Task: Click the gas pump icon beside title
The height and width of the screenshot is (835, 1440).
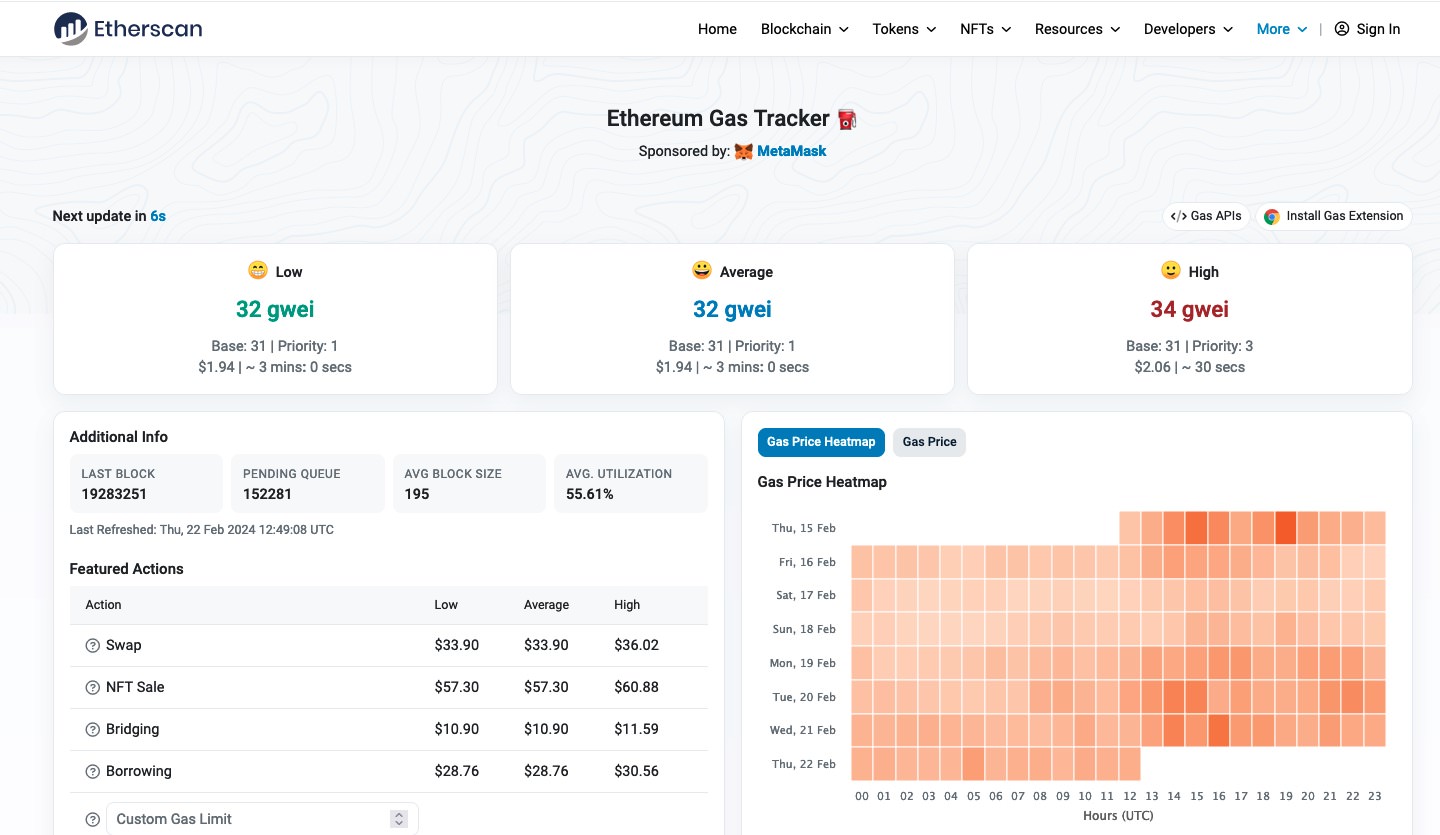Action: 847,119
